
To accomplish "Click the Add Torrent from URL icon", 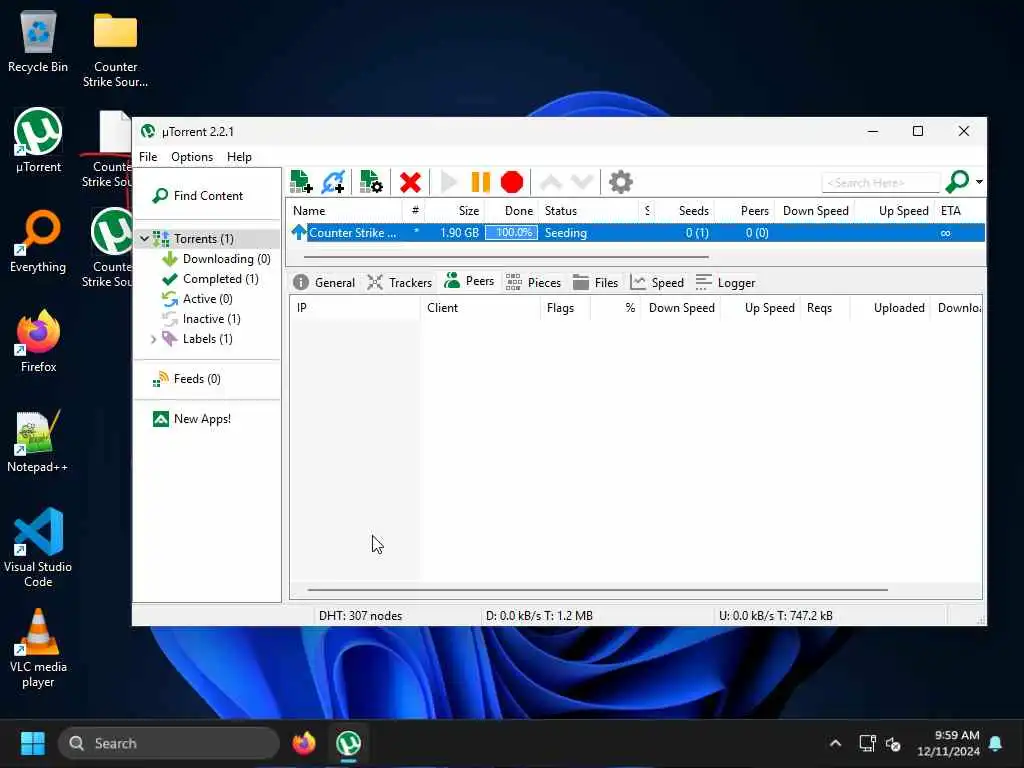I will pyautogui.click(x=333, y=182).
